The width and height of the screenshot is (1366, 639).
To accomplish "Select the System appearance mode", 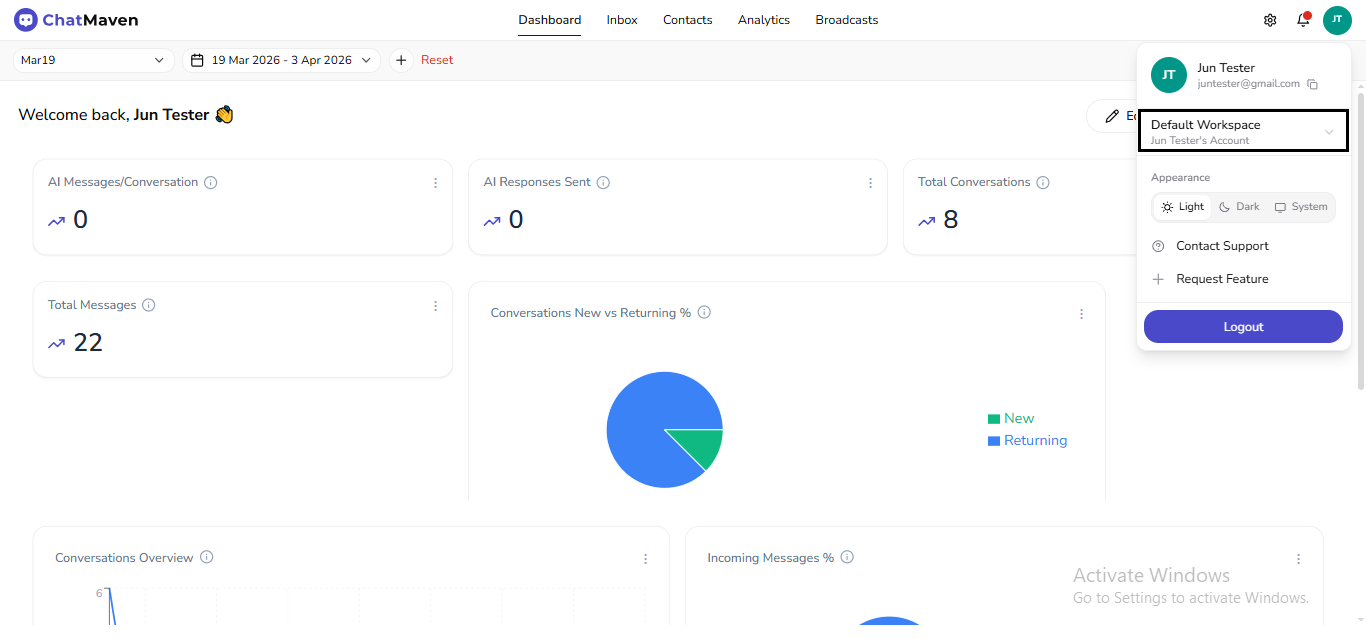I will pyautogui.click(x=1300, y=206).
